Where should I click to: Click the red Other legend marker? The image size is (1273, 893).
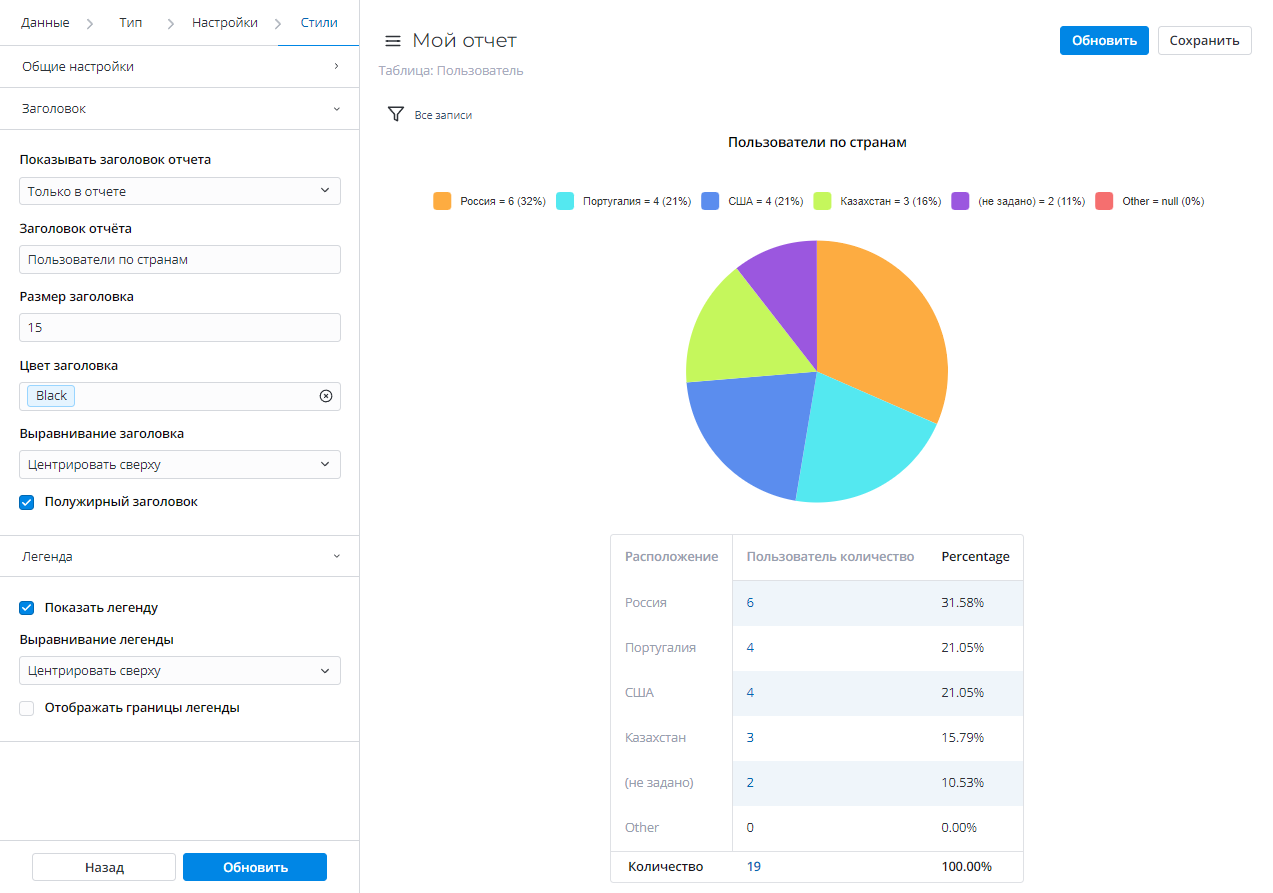(1104, 201)
